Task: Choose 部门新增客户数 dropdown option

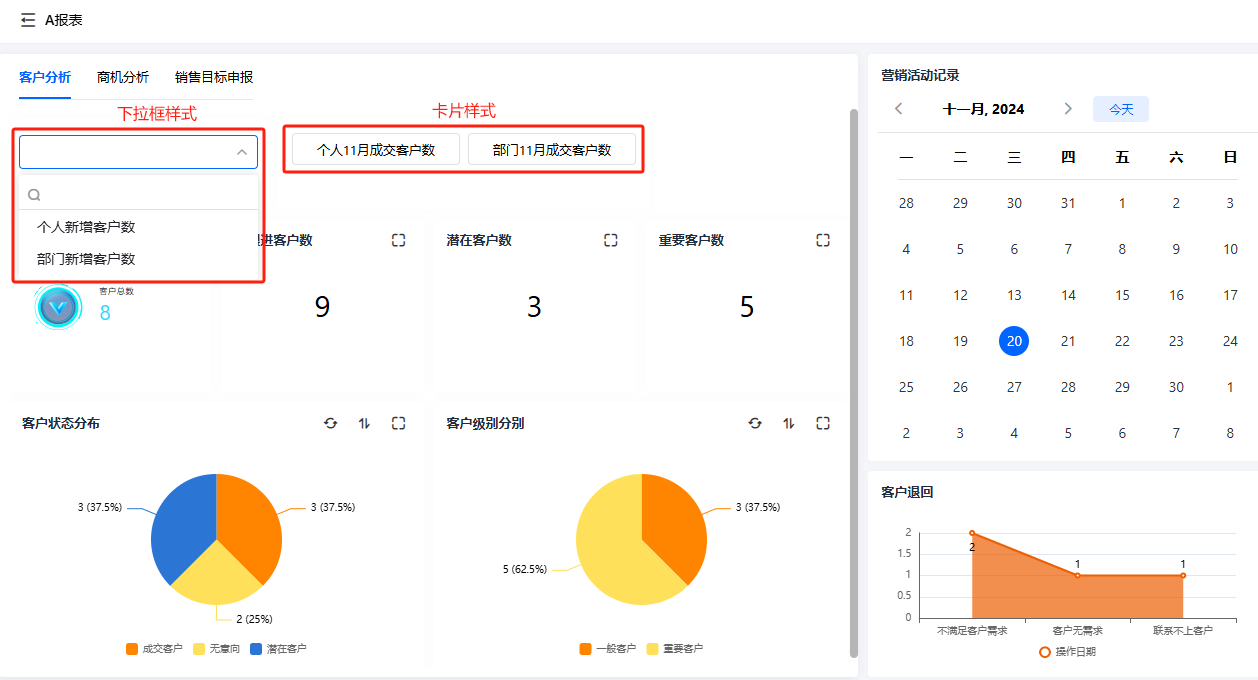Action: coord(86,259)
